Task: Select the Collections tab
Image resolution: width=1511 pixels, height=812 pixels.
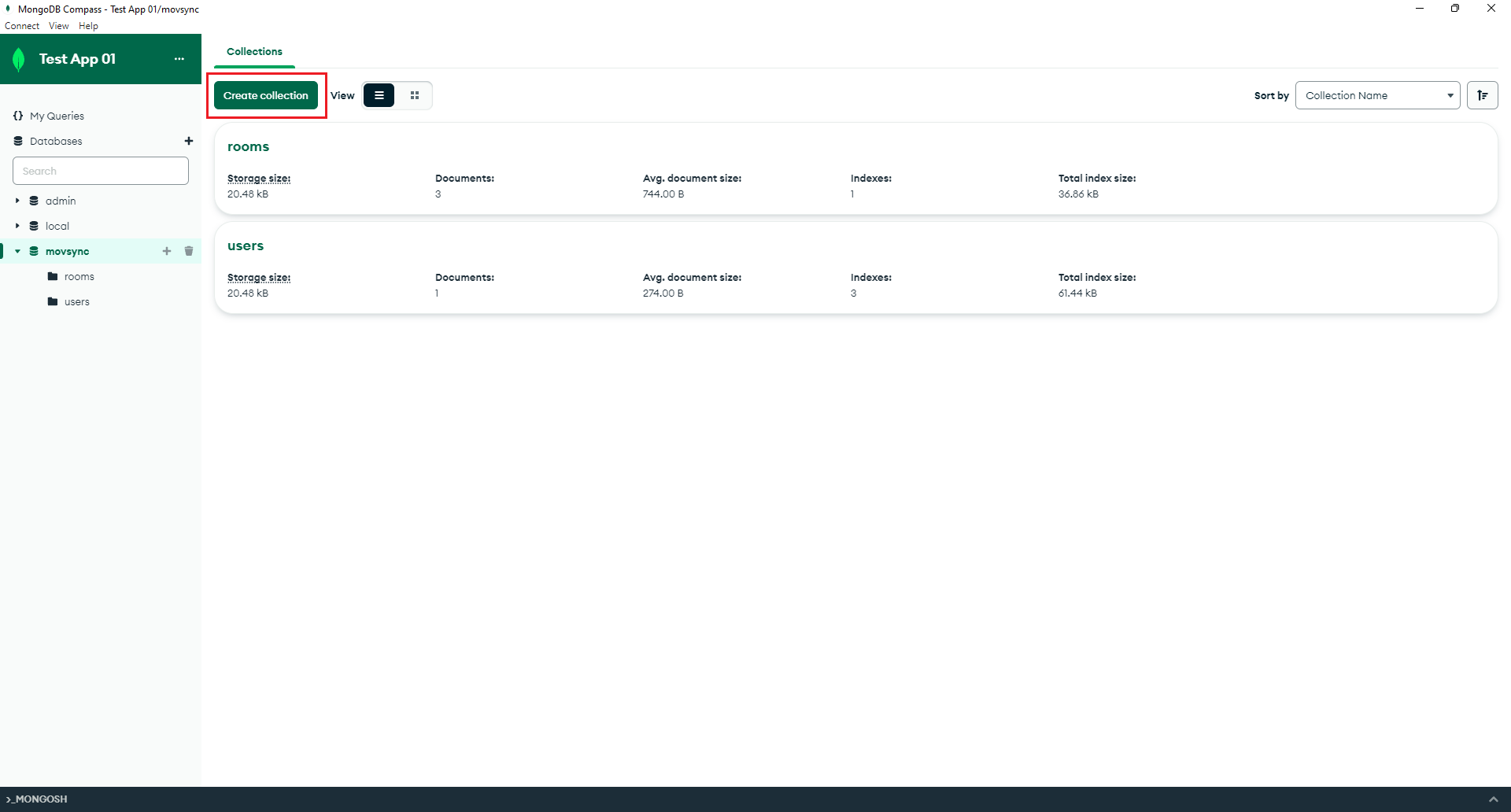Action: click(254, 51)
